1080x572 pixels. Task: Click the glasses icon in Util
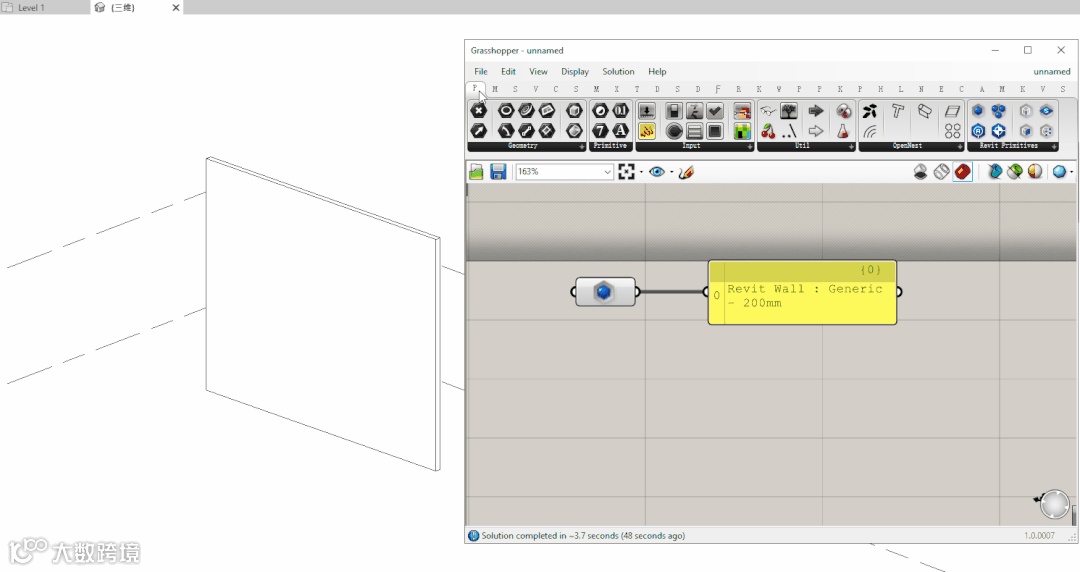pos(768,110)
